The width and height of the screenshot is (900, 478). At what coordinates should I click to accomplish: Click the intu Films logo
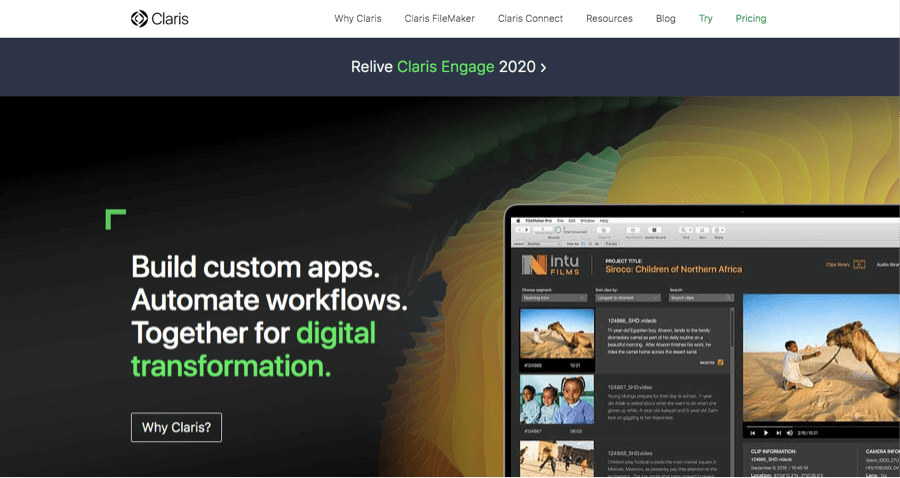pyautogui.click(x=550, y=265)
